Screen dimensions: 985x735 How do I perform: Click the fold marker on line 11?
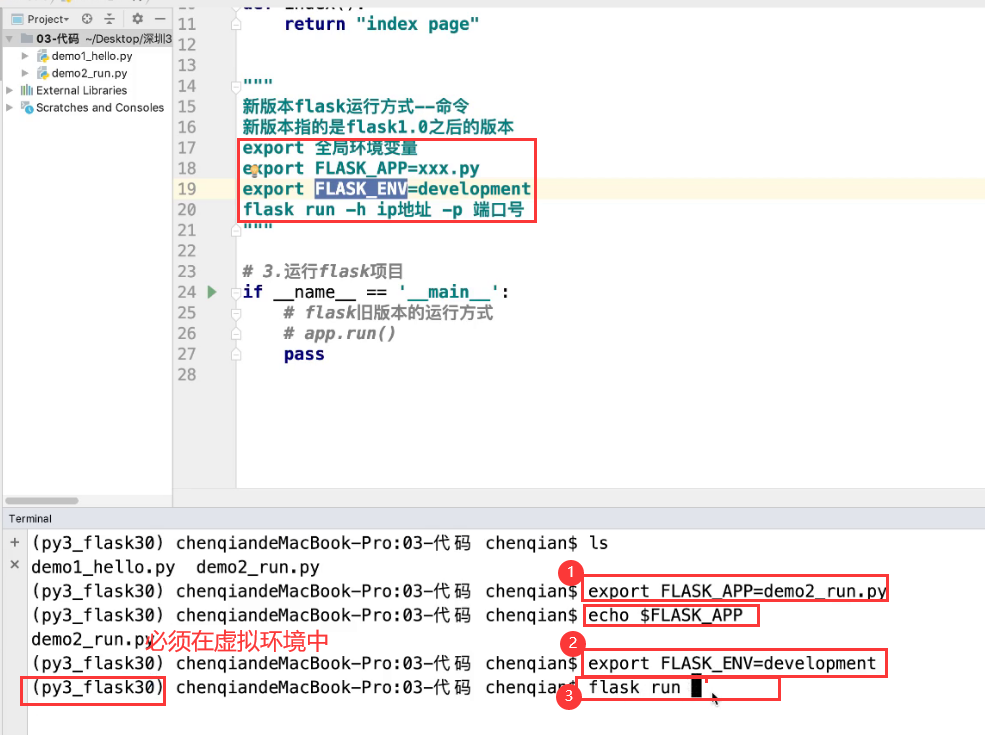236,24
